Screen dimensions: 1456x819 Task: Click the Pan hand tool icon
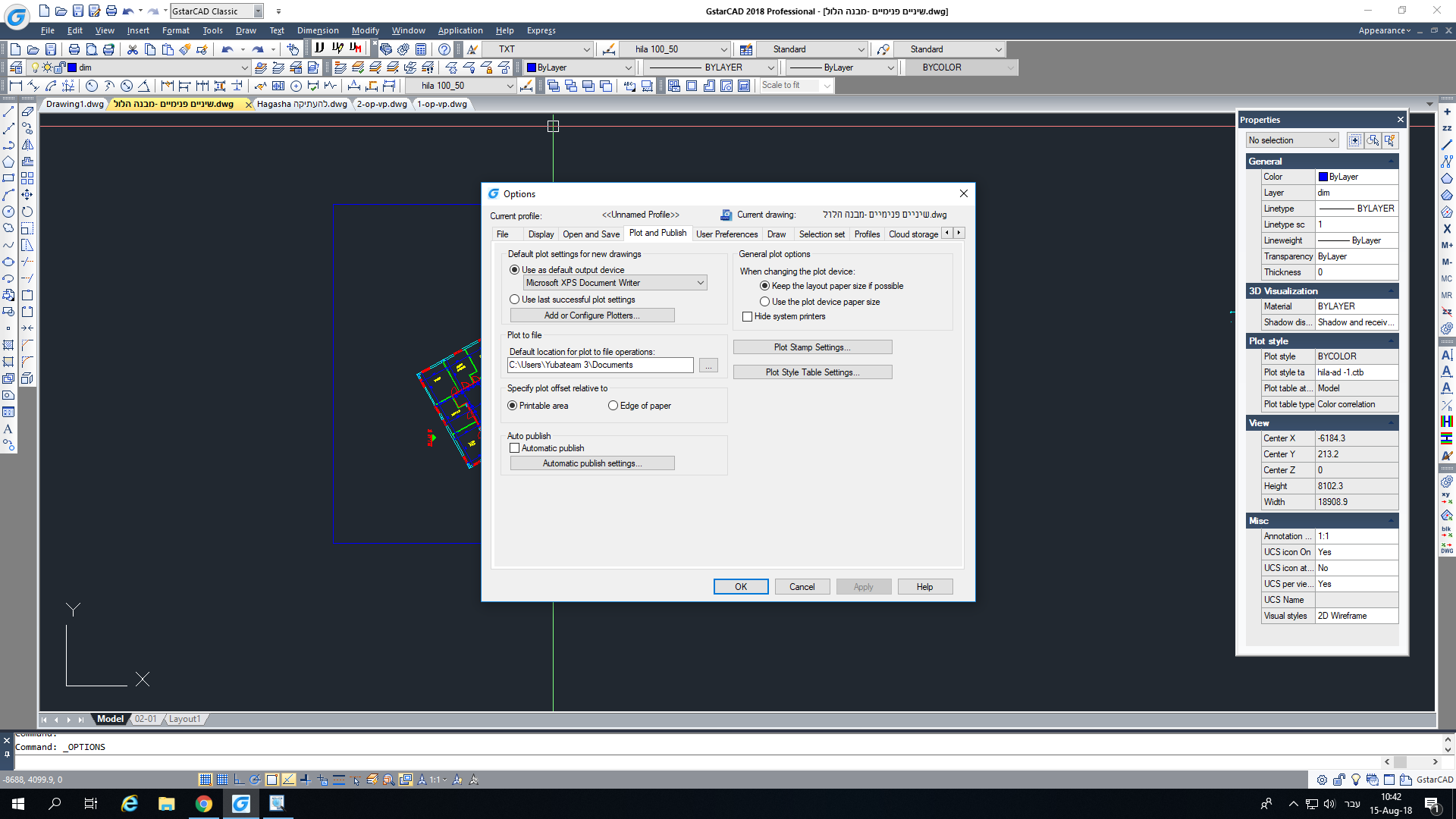point(293,49)
